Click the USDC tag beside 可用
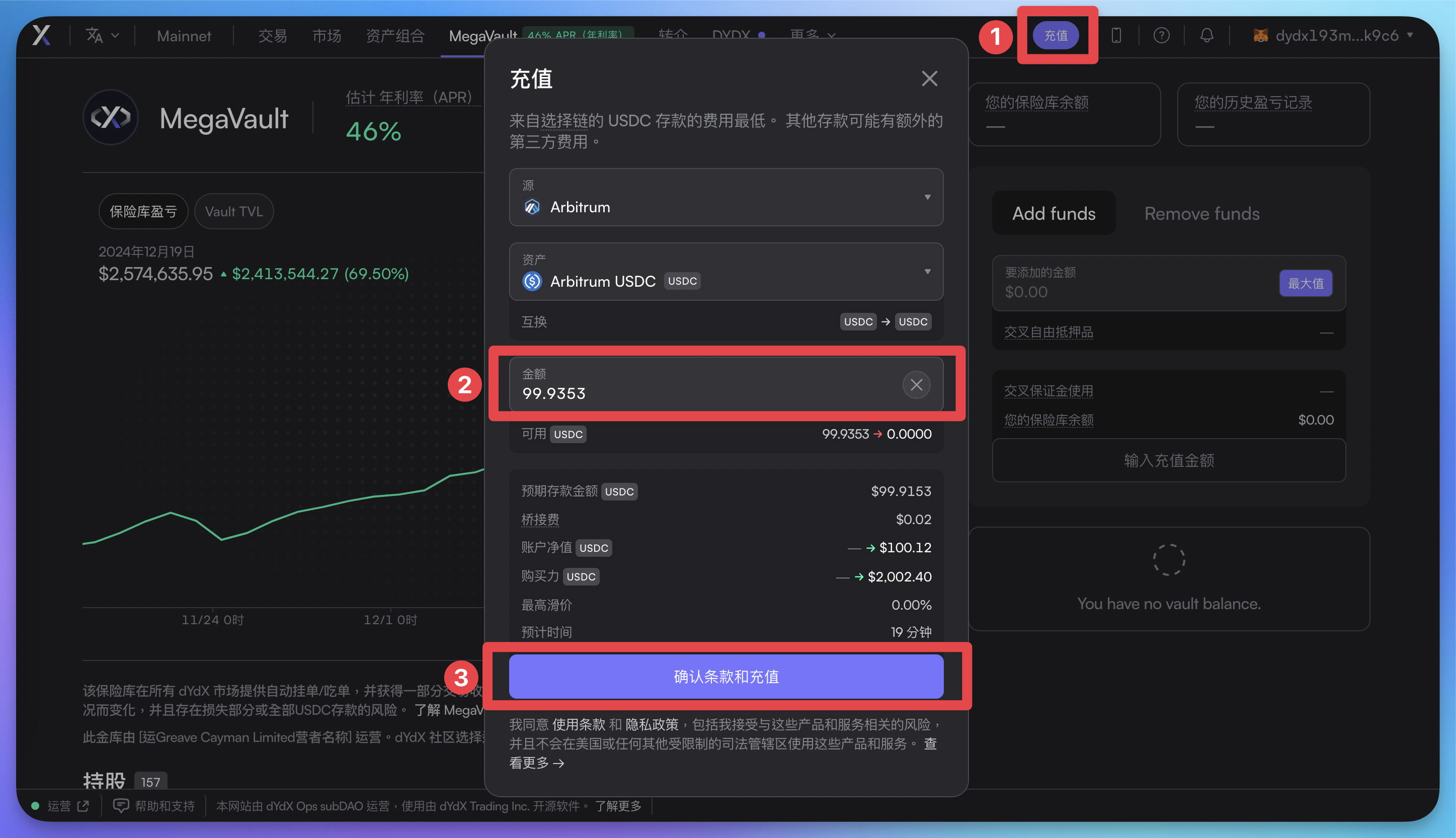 pyautogui.click(x=568, y=434)
